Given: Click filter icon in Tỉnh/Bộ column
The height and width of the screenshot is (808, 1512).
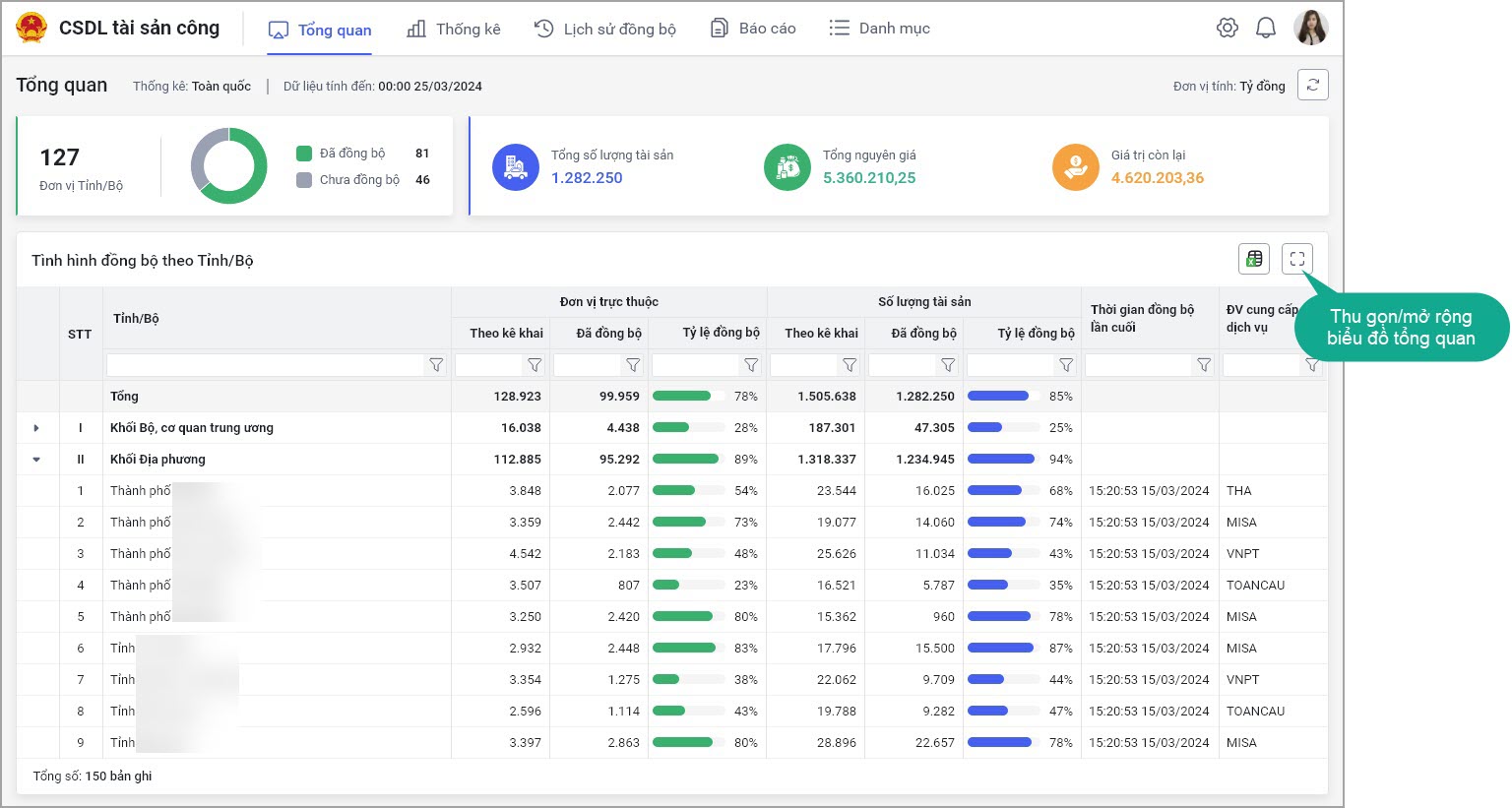Looking at the screenshot, I should click(436, 365).
